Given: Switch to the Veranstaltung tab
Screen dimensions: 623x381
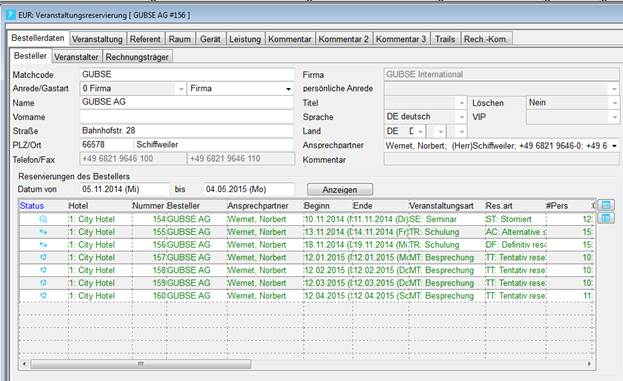Looking at the screenshot, I should pyautogui.click(x=97, y=39).
